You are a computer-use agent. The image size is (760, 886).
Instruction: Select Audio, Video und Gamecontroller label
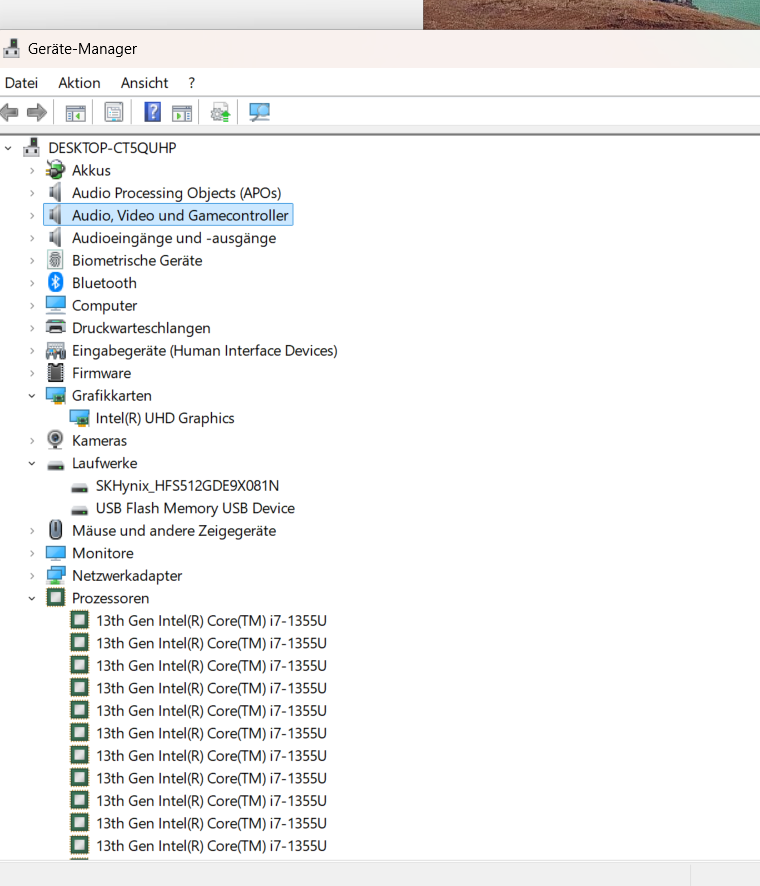coord(180,215)
